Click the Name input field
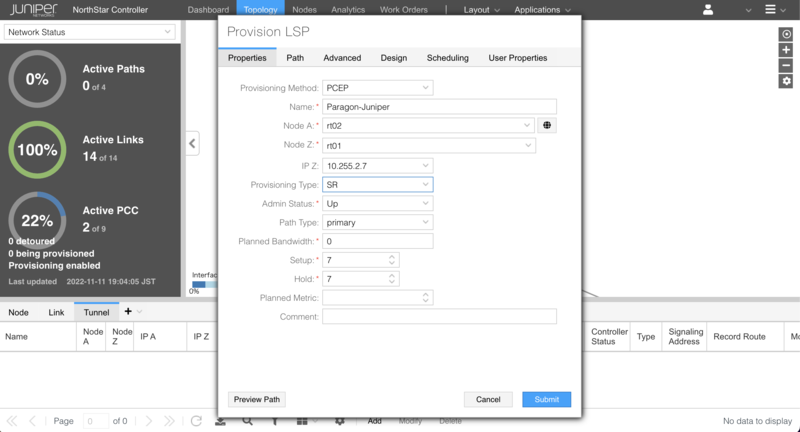Image resolution: width=800 pixels, height=432 pixels. click(x=439, y=107)
